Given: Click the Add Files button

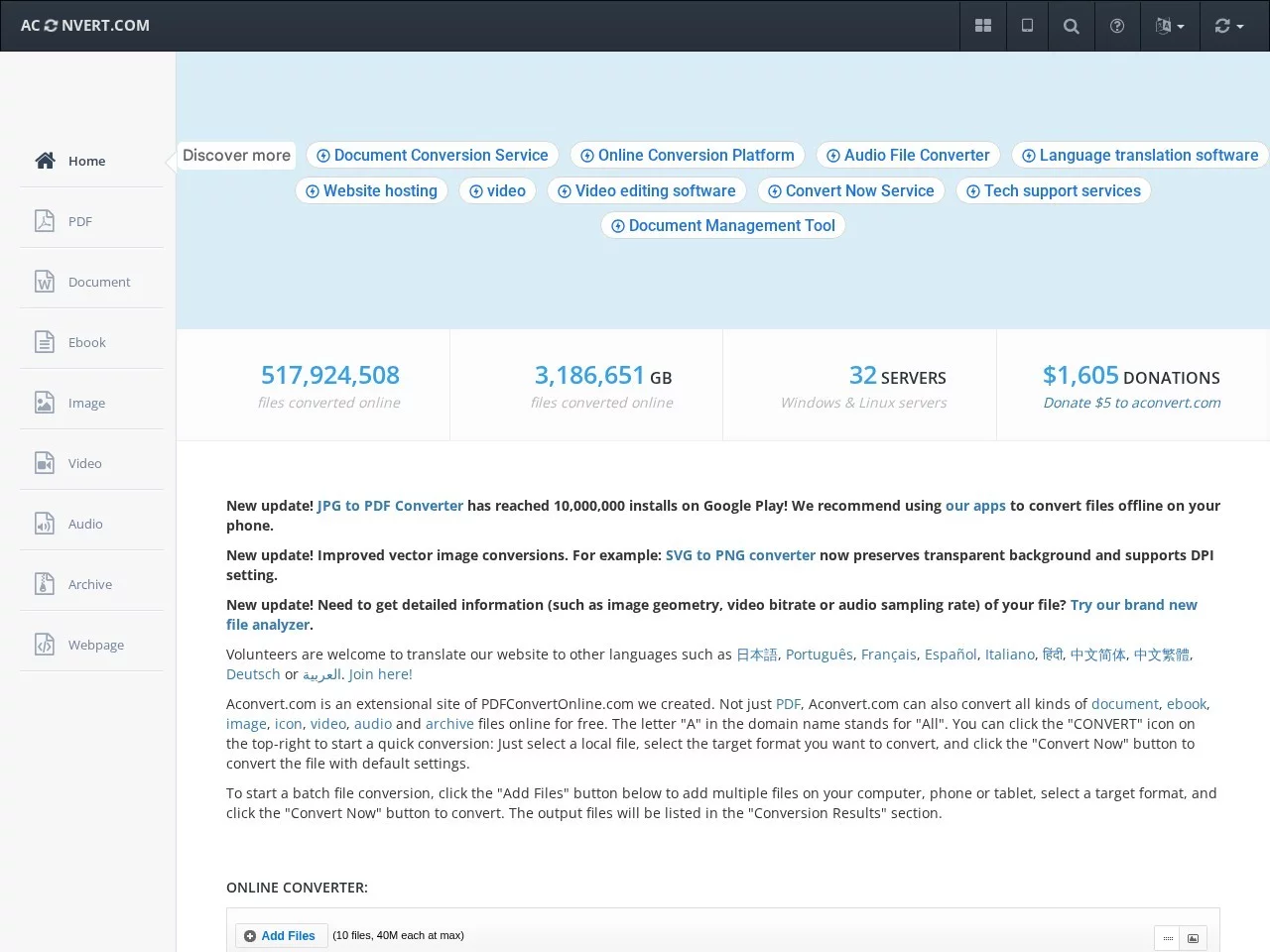Looking at the screenshot, I should (x=281, y=936).
